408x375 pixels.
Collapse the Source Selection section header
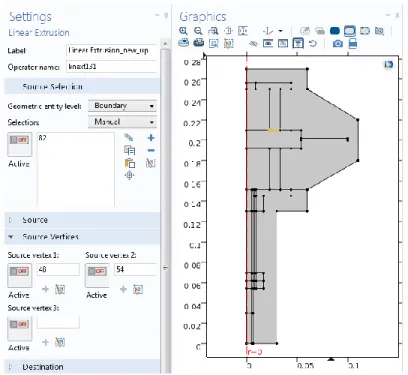click(82, 87)
